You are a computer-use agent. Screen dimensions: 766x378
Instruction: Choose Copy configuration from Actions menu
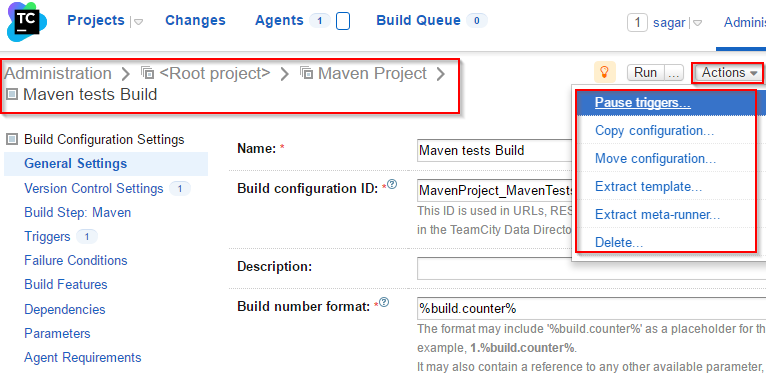[x=655, y=130]
